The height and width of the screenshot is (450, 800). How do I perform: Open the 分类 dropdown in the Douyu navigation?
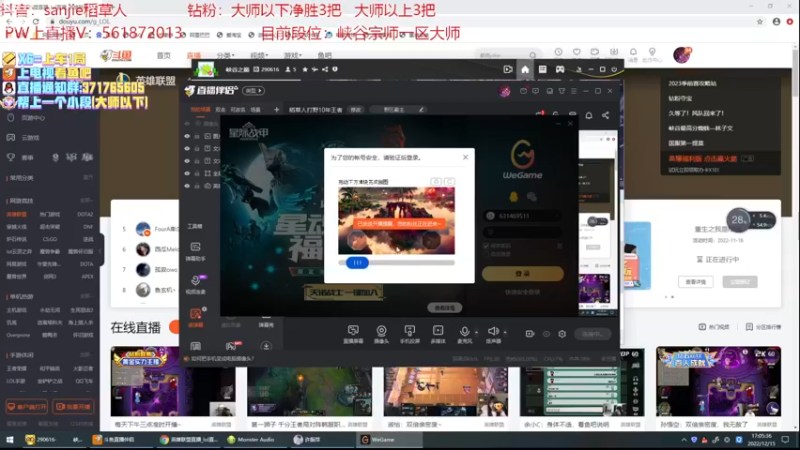click(x=226, y=55)
